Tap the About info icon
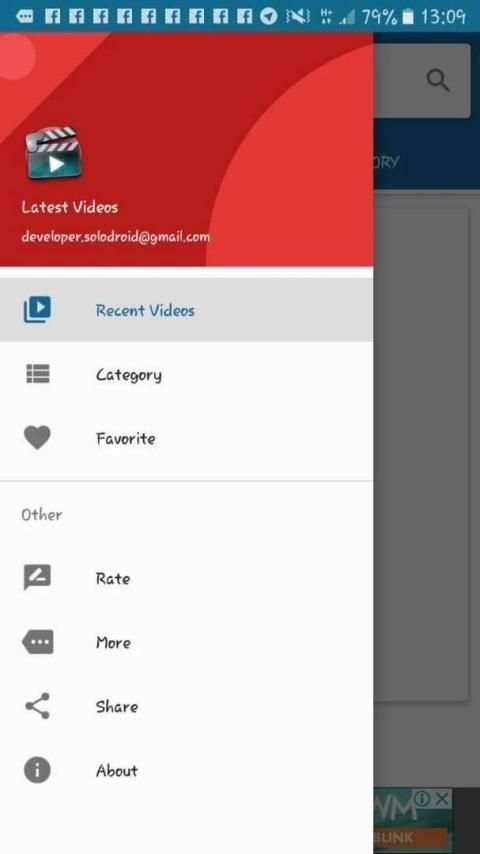 coord(37,770)
